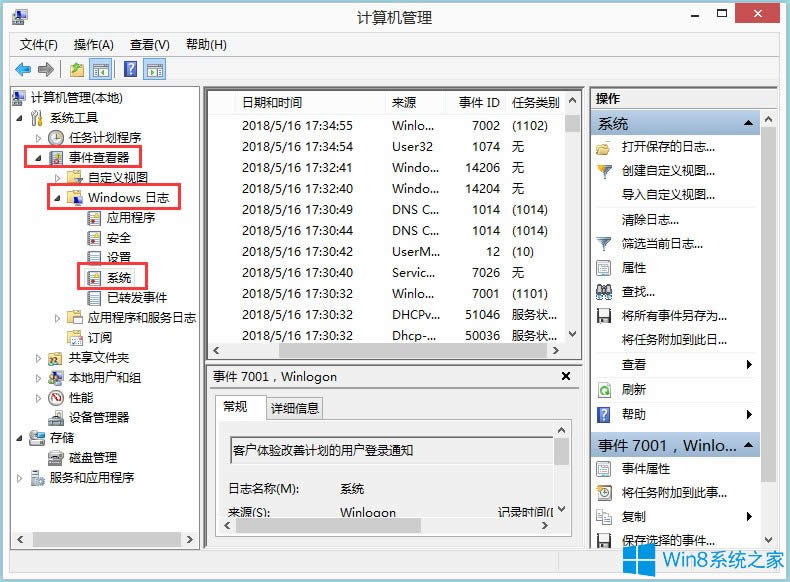The image size is (790, 582).
Task: Click the binoculars icon beside 查找
Action: pyautogui.click(x=603, y=292)
